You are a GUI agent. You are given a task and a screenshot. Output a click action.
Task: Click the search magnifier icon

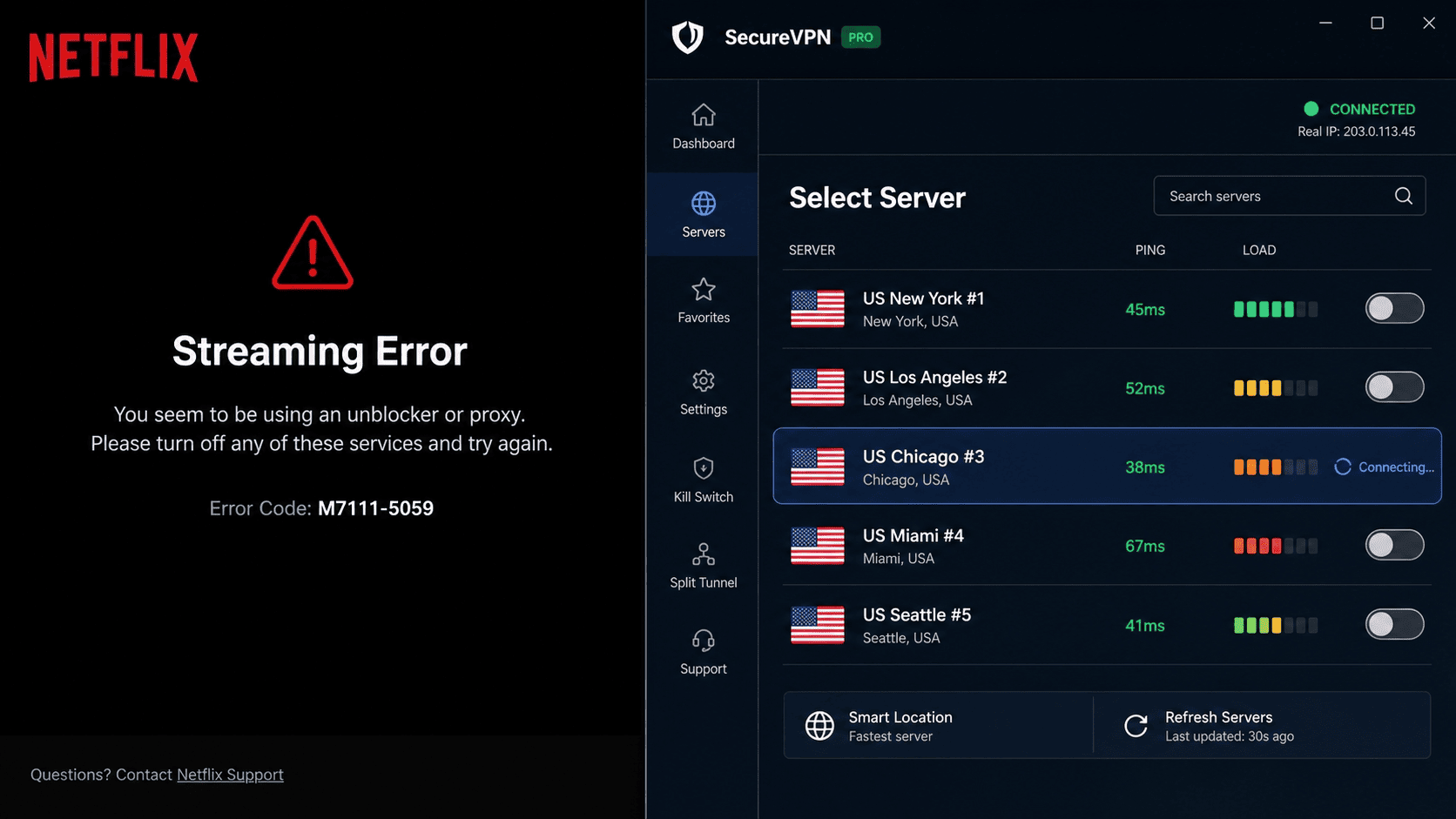coord(1403,196)
